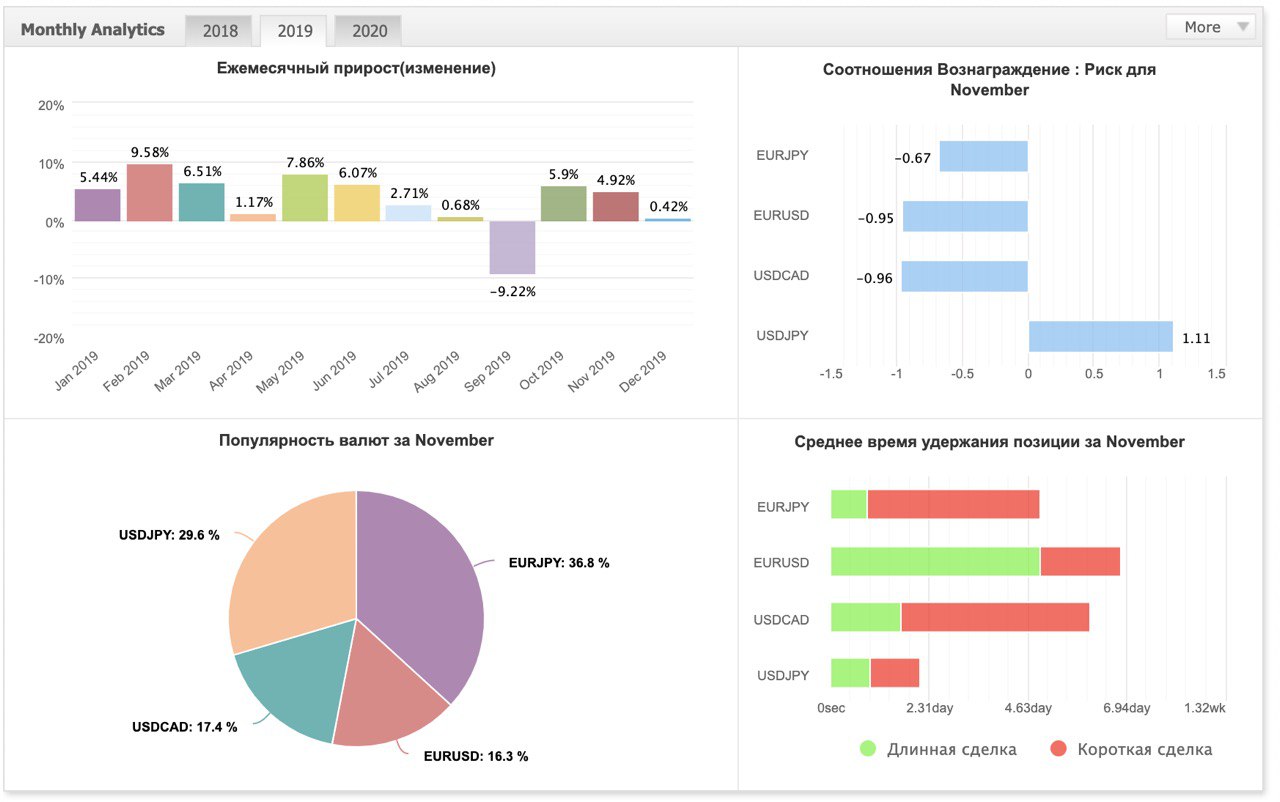Switch to the 2018 tab
The image size is (1280, 802).
pyautogui.click(x=220, y=31)
